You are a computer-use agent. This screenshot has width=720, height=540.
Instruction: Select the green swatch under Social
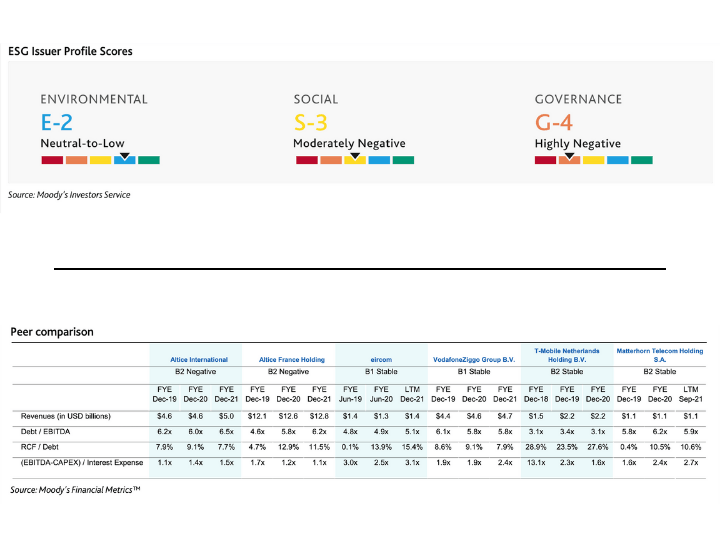click(402, 160)
